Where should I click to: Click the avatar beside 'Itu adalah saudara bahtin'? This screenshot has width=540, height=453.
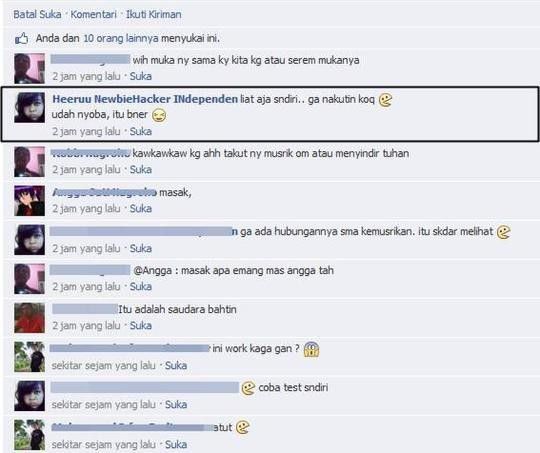coord(29,318)
